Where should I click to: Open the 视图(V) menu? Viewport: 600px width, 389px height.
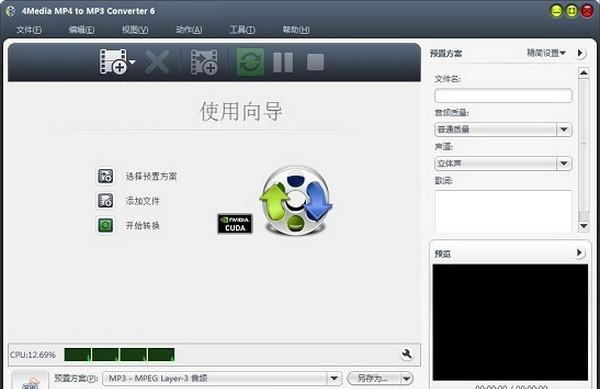135,29
